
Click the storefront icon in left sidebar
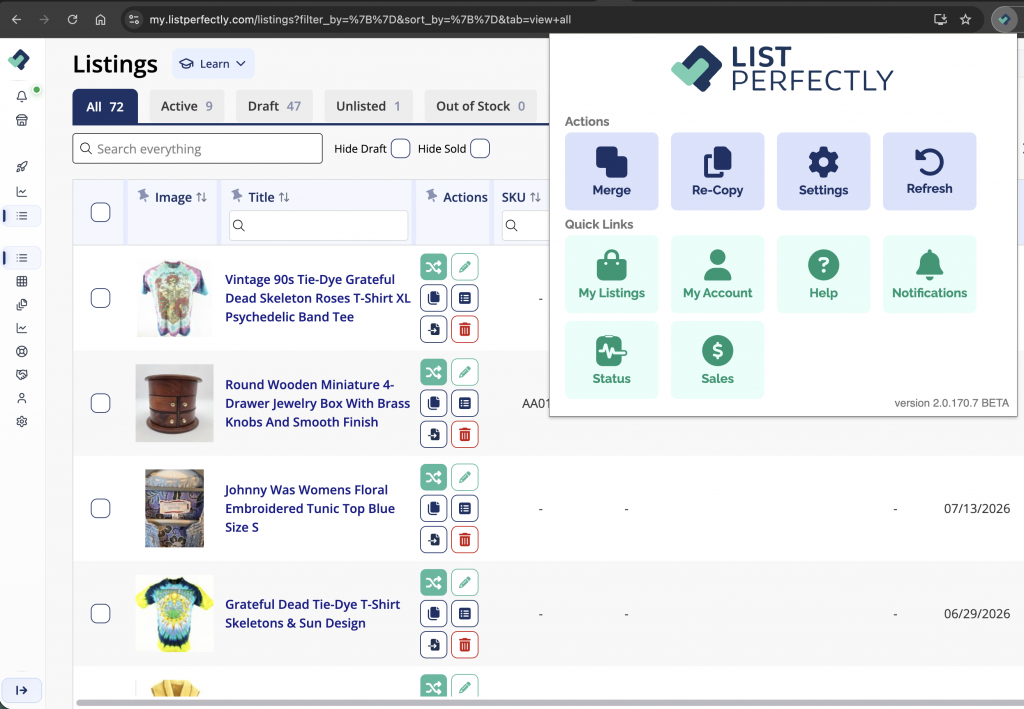22,120
